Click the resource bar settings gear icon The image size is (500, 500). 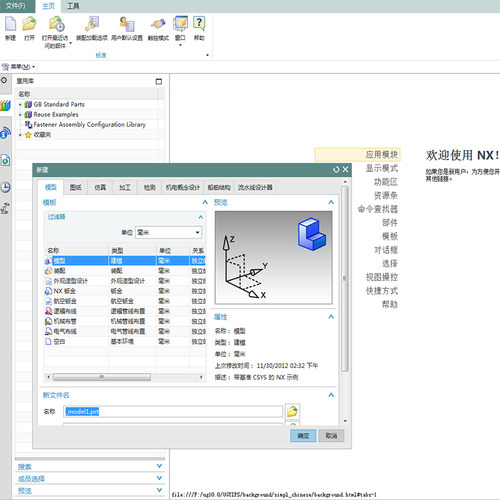point(4,80)
